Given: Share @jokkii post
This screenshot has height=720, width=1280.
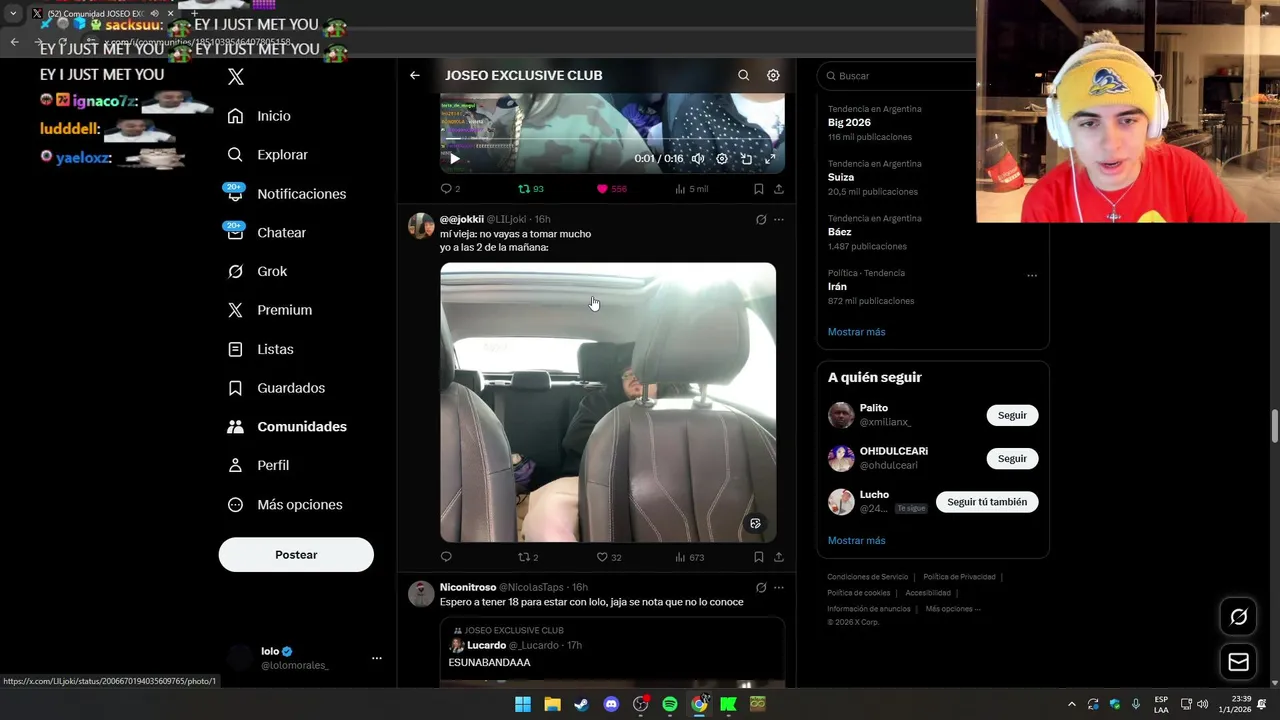Looking at the screenshot, I should [x=779, y=557].
